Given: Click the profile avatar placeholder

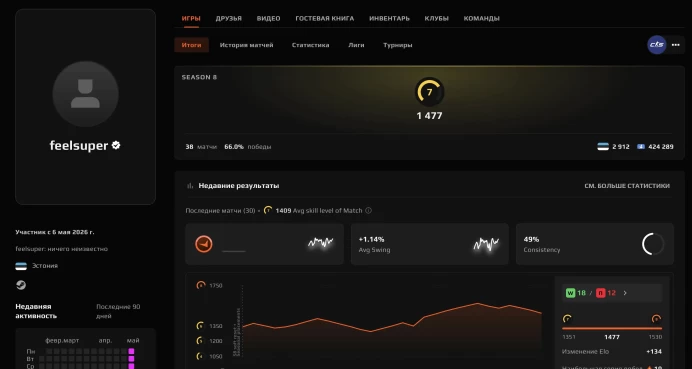Looking at the screenshot, I should coord(85,94).
